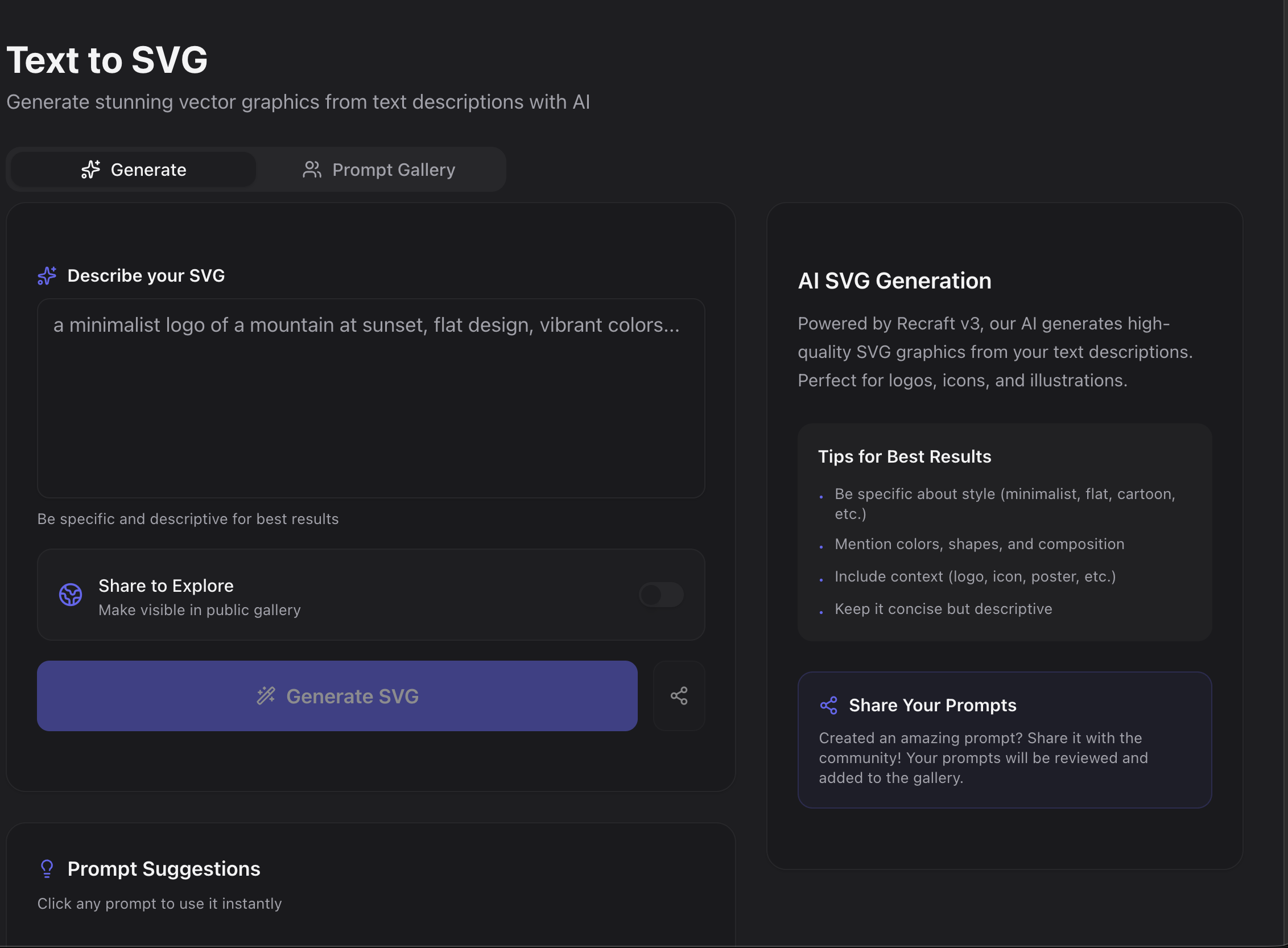
Task: Click share icon beside Share Your Prompts
Action: 828,705
